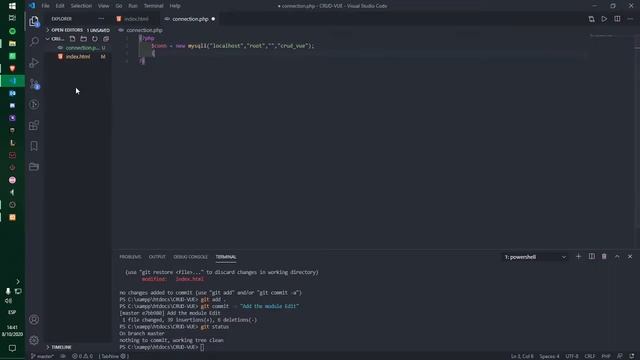Image resolution: width=640 pixels, height=360 pixels.
Task: Split the editor to the right
Action: coord(617,19)
